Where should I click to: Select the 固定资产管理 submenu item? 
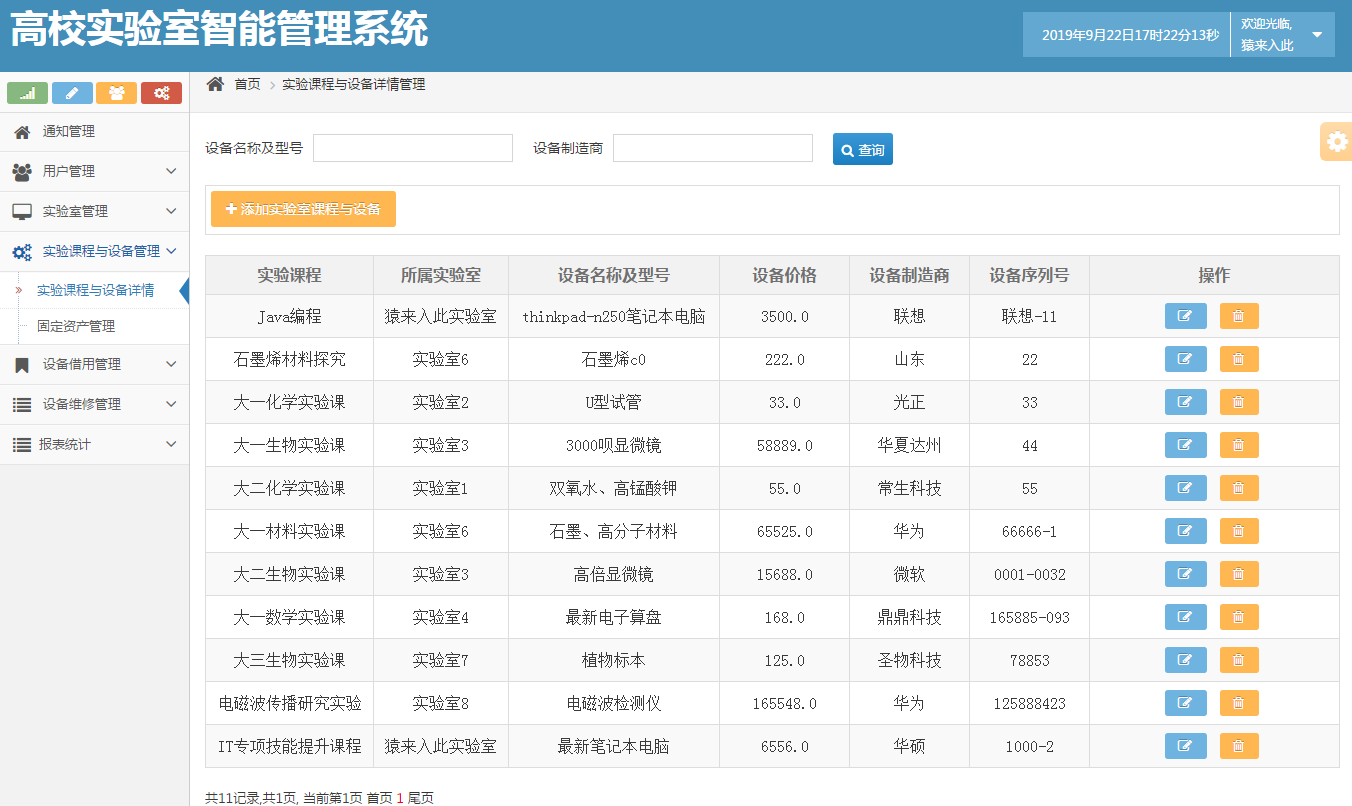click(x=76, y=326)
